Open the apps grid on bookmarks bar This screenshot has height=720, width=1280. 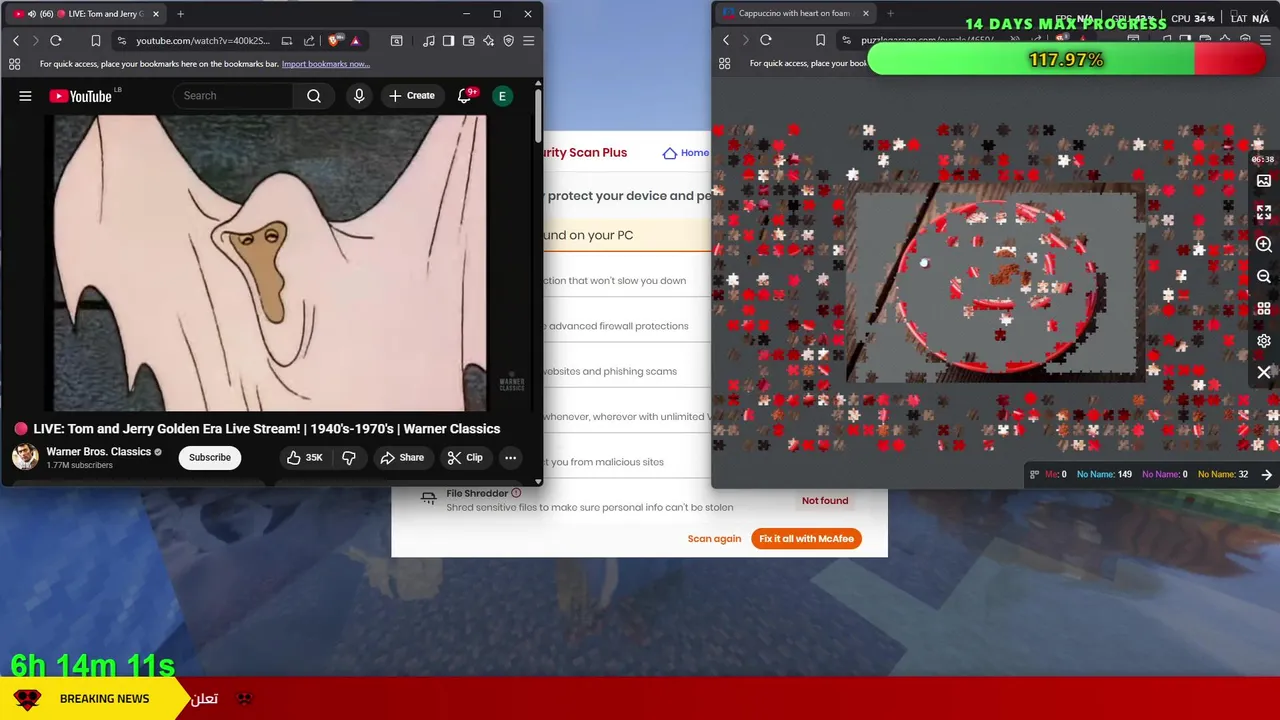point(14,64)
